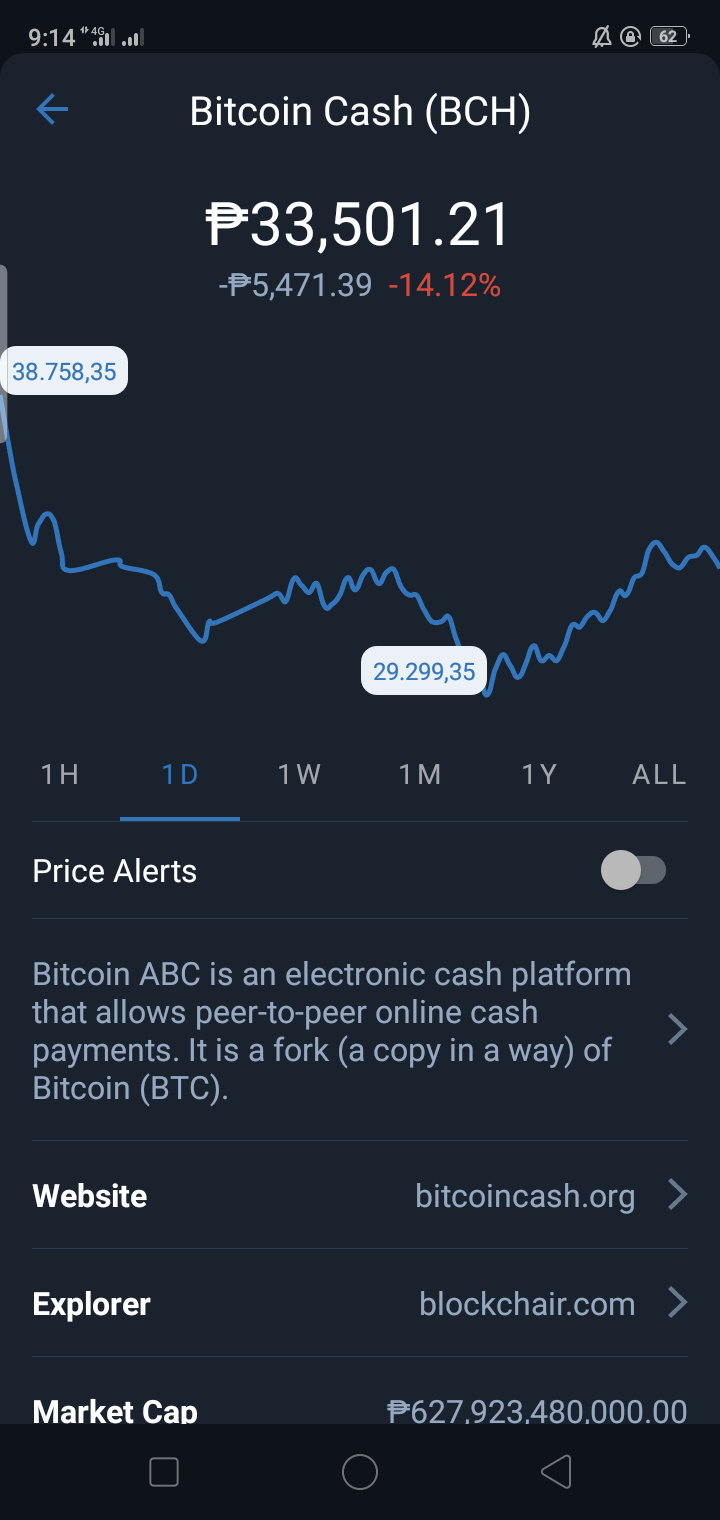Tap the 29.299,35 low point marker

tap(424, 671)
